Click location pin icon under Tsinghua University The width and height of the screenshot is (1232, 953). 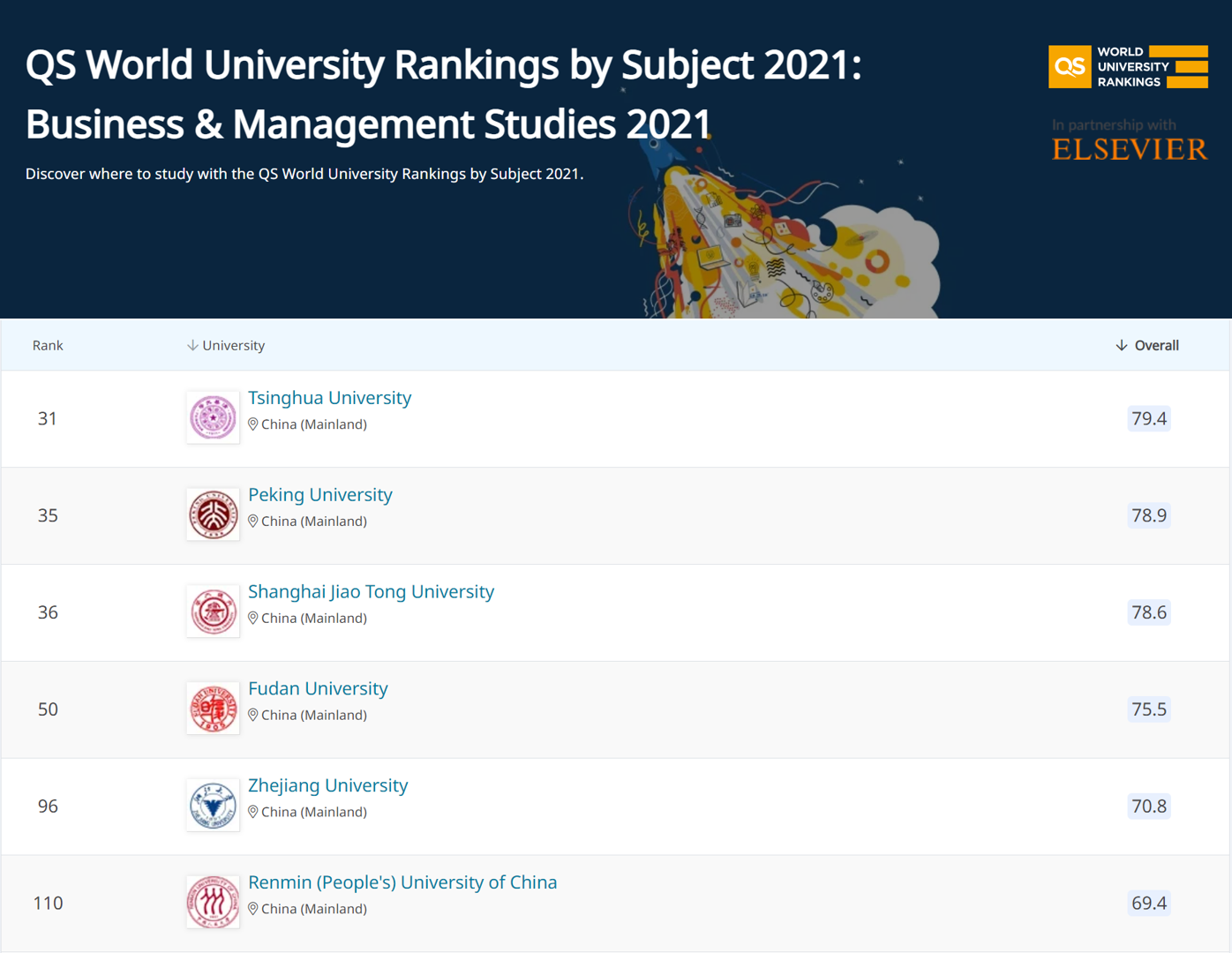pos(253,424)
